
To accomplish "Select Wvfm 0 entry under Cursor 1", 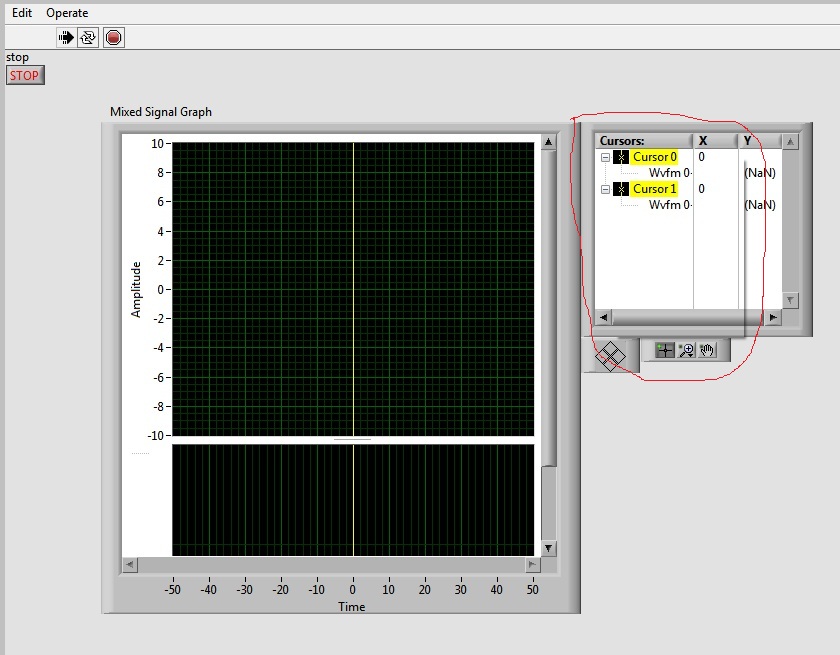I will (x=670, y=205).
